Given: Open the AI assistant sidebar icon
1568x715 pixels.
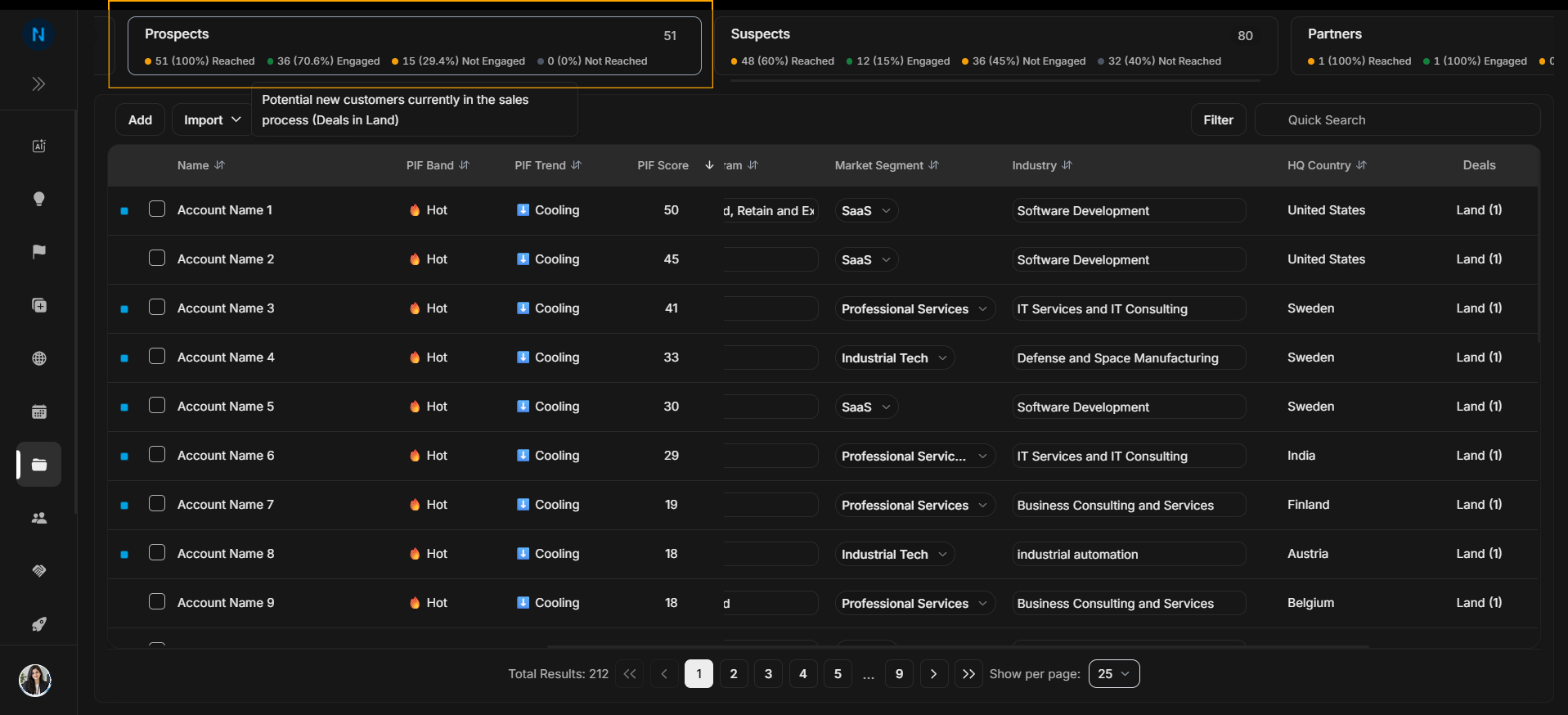Looking at the screenshot, I should click(x=38, y=146).
